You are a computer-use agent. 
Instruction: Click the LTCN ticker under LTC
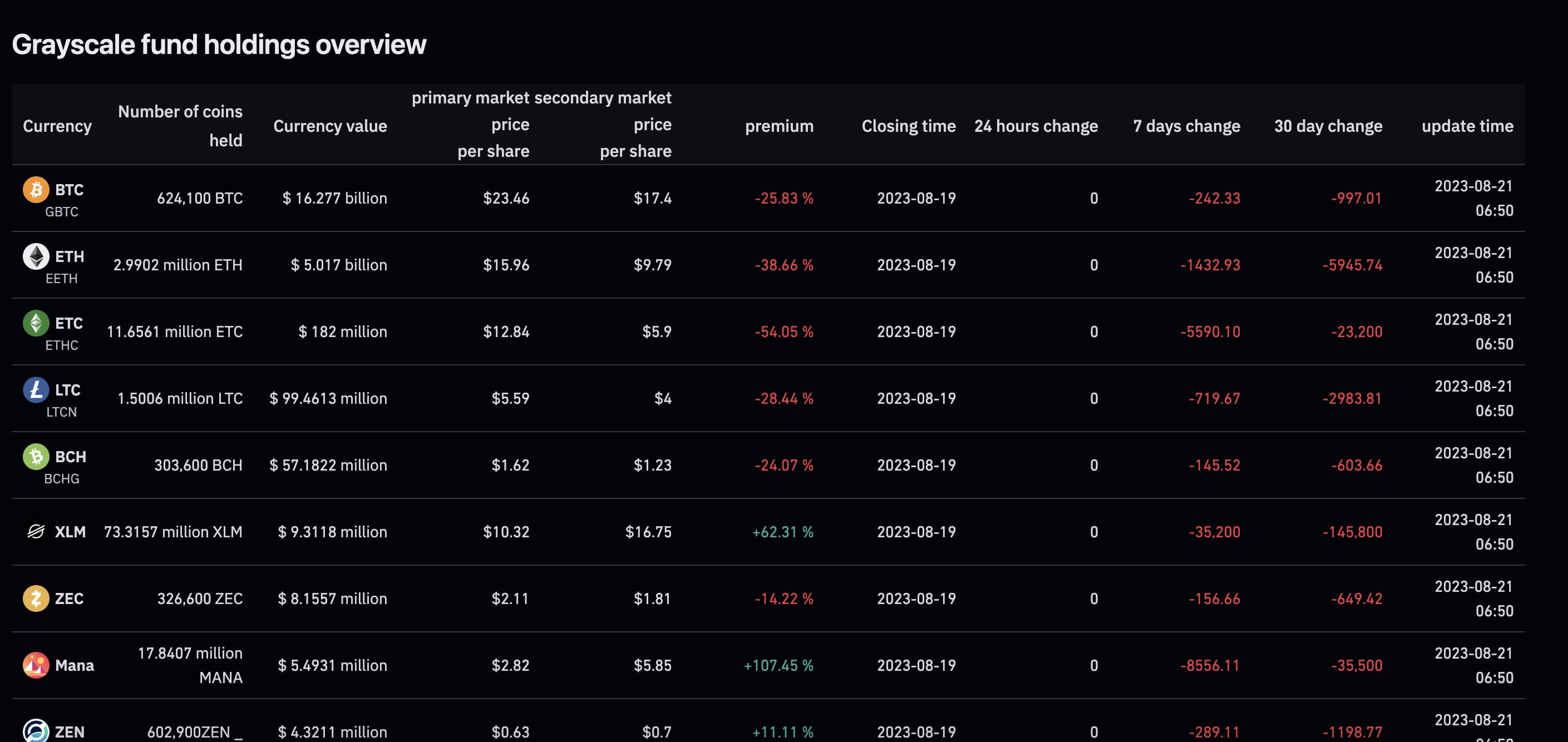tap(63, 412)
